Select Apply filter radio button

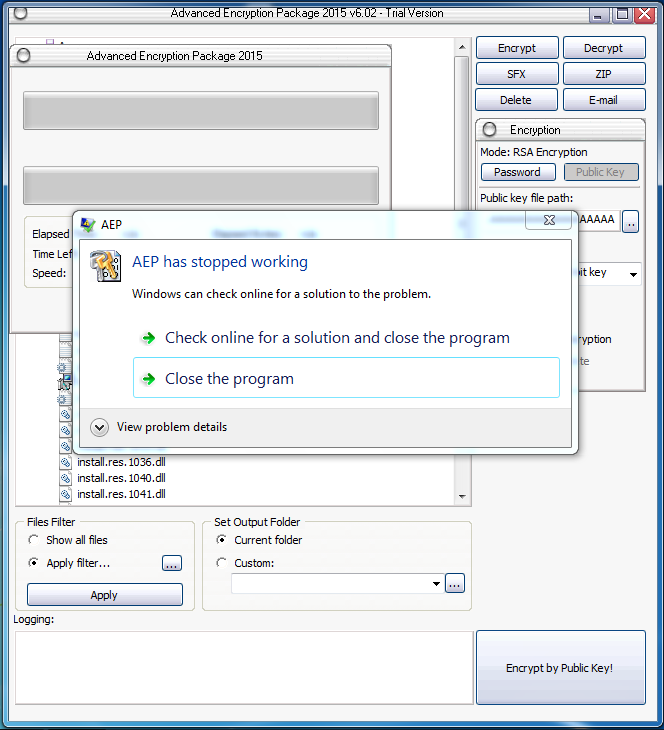tap(34, 563)
